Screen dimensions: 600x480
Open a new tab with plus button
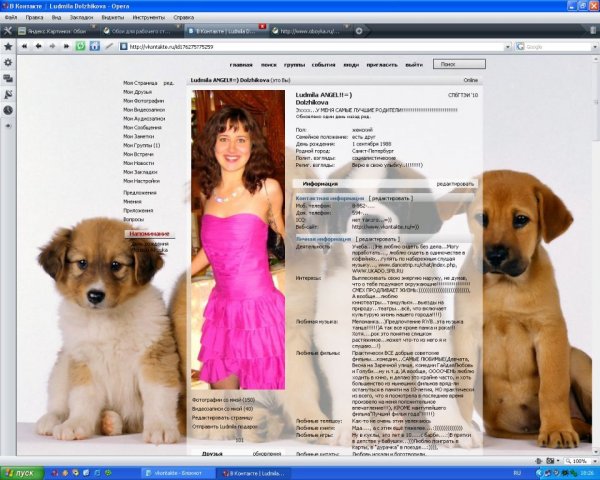359,31
